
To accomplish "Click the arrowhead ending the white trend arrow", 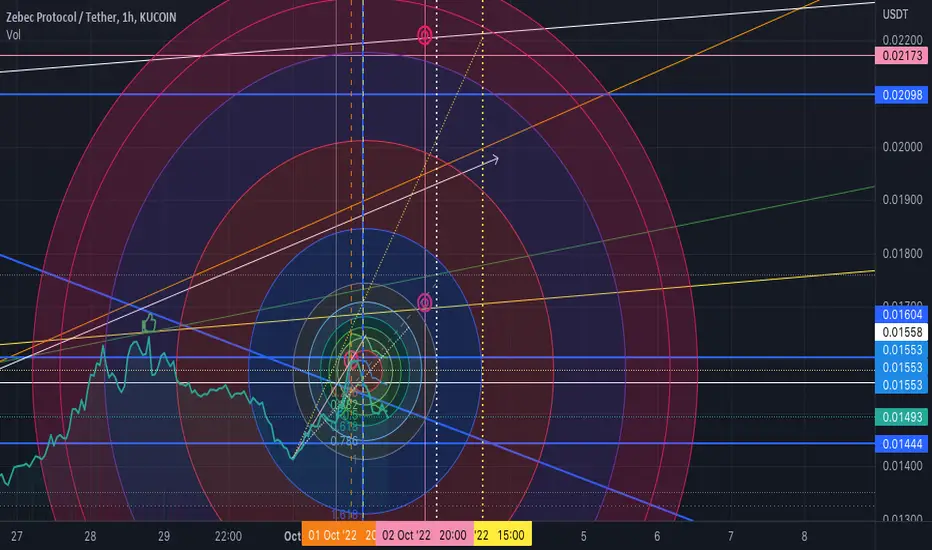I will (x=493, y=159).
